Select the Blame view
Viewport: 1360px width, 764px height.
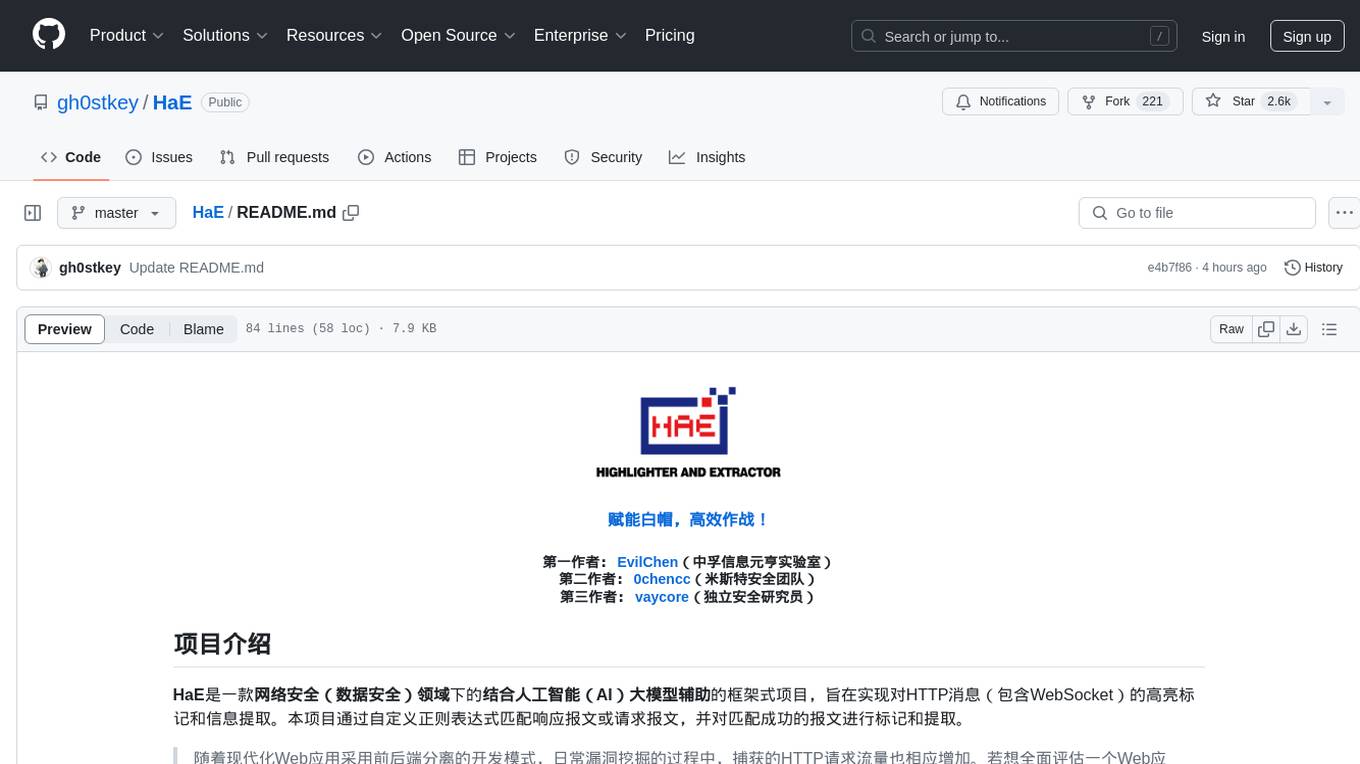(203, 329)
